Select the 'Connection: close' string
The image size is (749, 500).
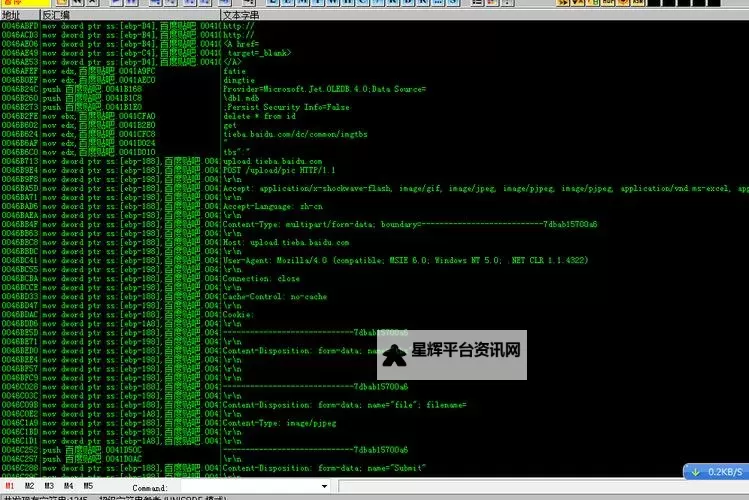click(x=261, y=279)
